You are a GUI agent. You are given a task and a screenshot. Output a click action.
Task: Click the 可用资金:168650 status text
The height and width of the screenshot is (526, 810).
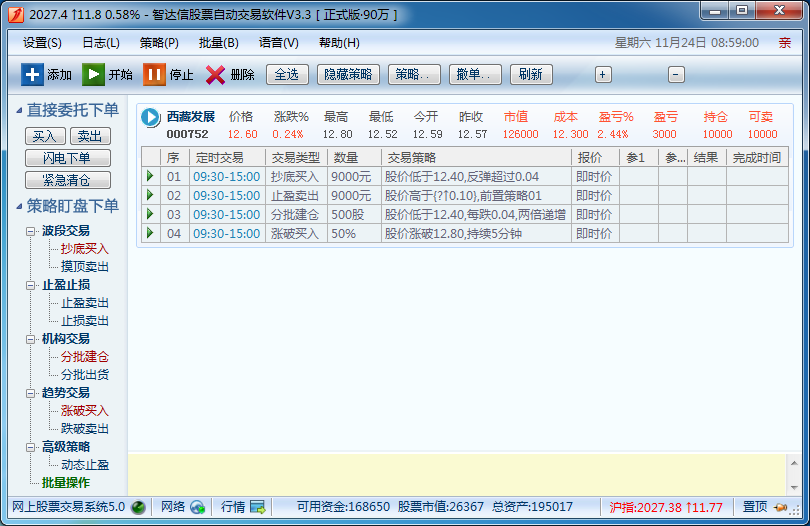pos(343,507)
